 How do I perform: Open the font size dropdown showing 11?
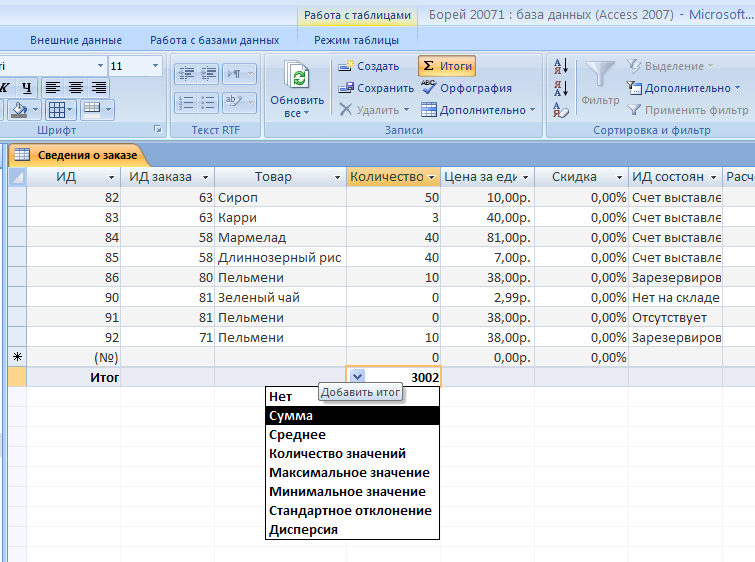[155, 66]
